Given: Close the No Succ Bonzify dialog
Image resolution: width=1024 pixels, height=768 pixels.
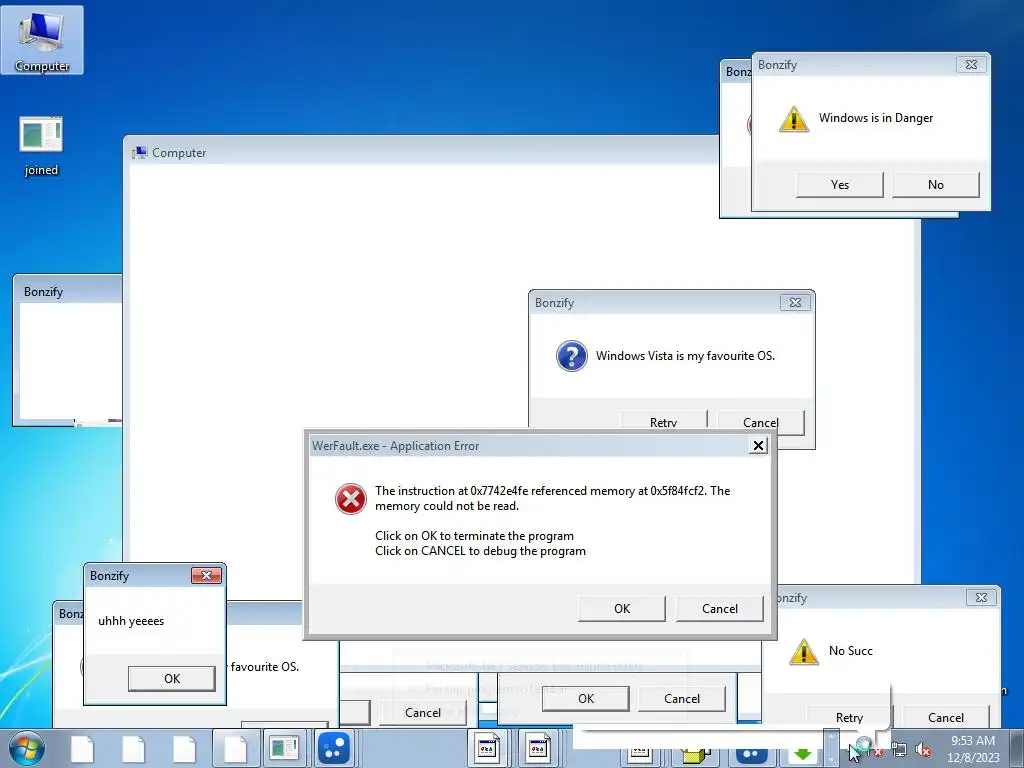Looking at the screenshot, I should [x=981, y=598].
